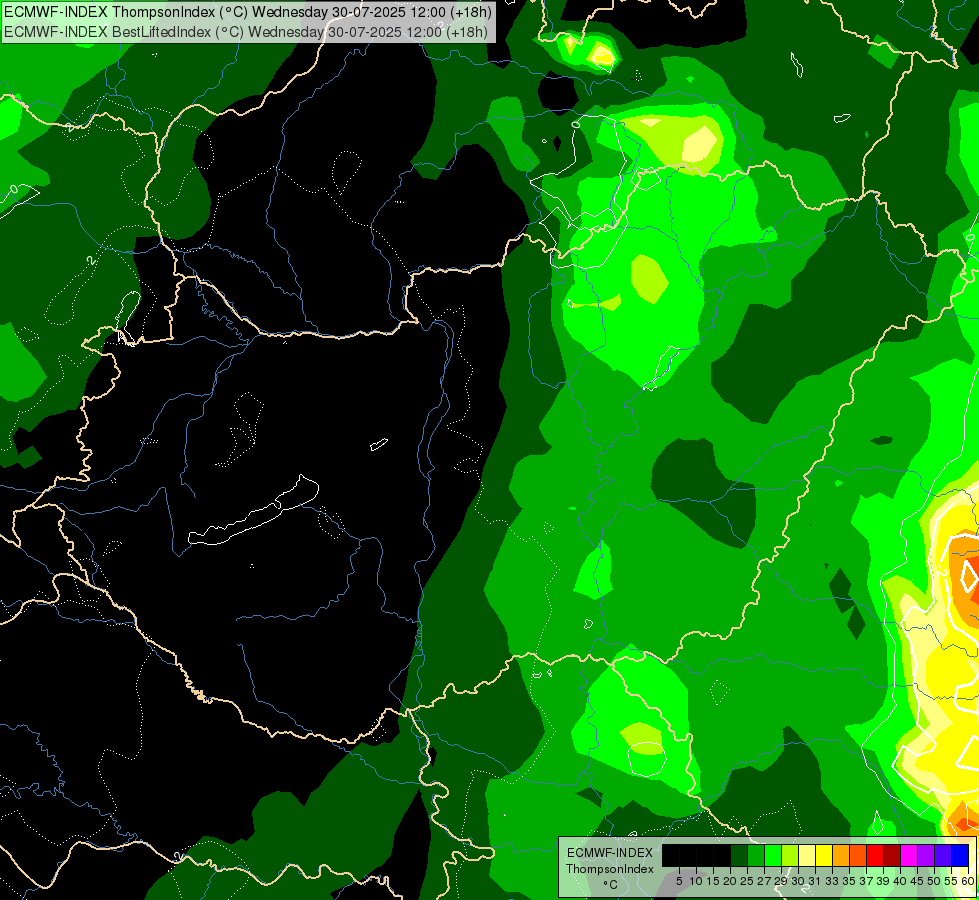The image size is (979, 900).
Task: Click the legend tick value '40'
Action: coord(900,881)
